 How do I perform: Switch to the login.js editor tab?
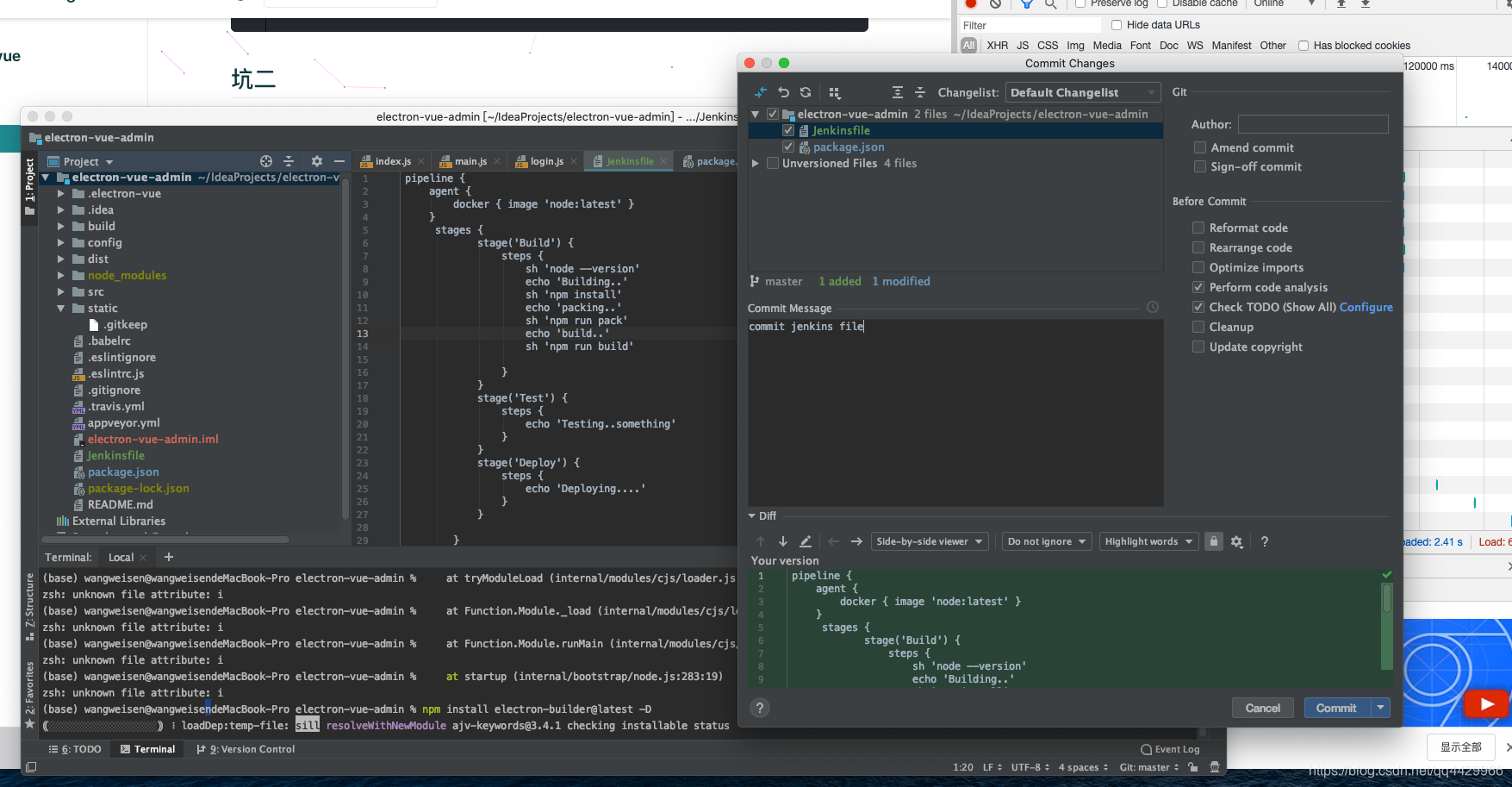click(546, 161)
